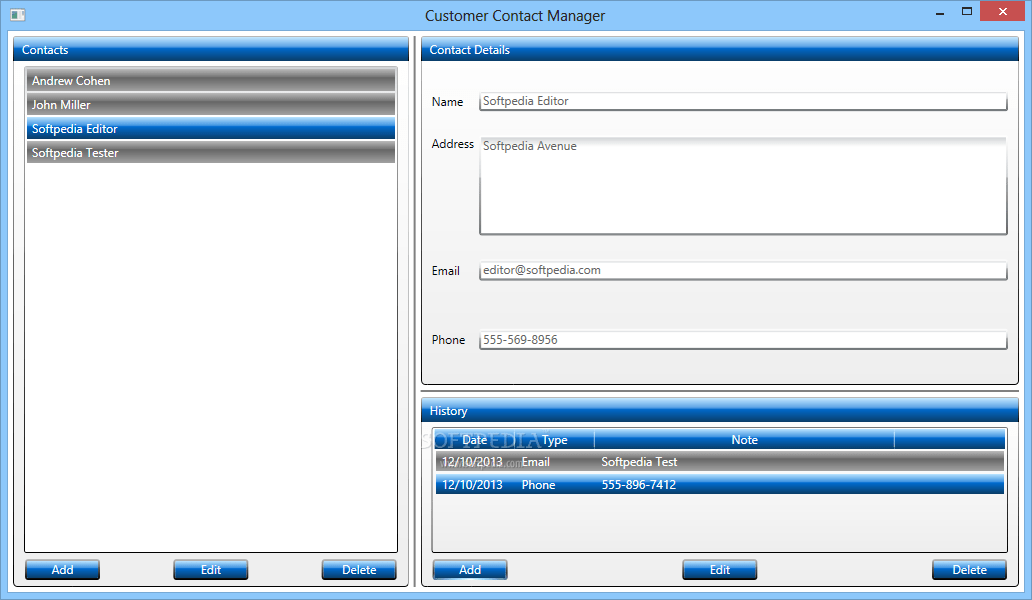This screenshot has height=600, width=1032.
Task: Sort history by Date column header
Action: click(x=475, y=439)
